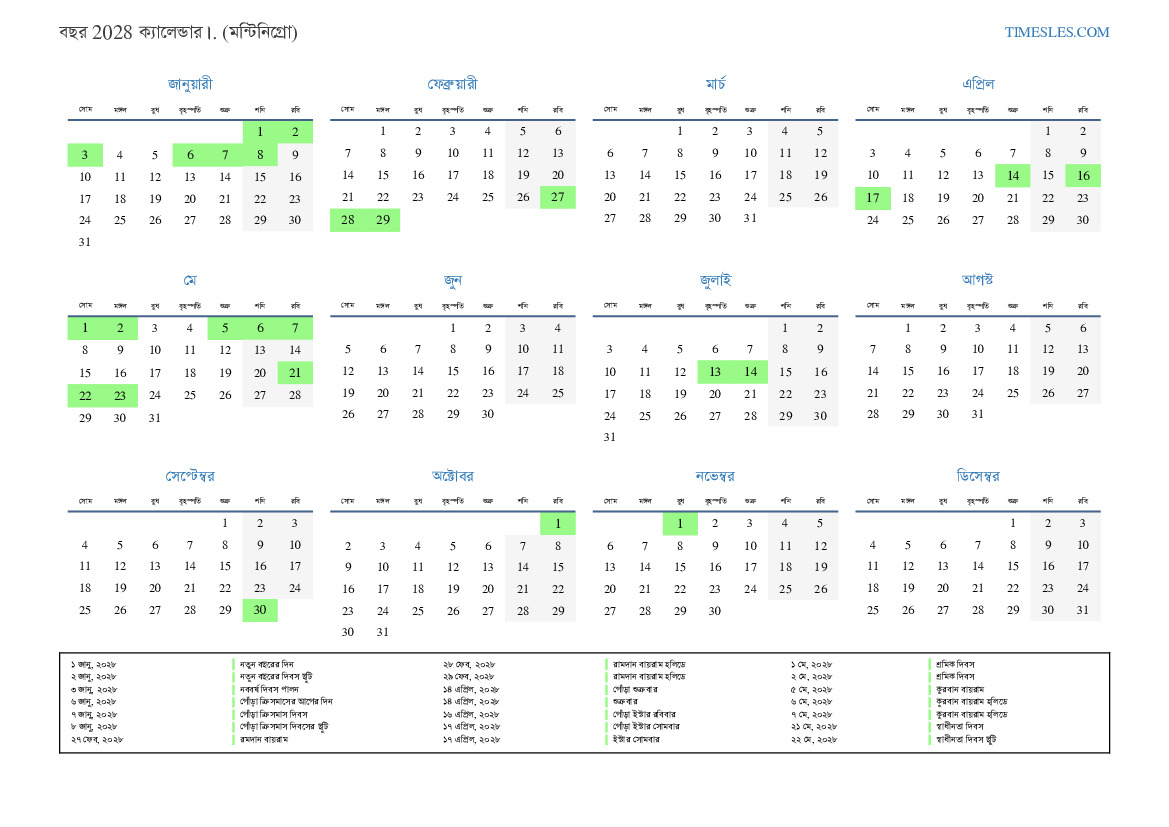Select highlighted January 1 date
The height and width of the screenshot is (827, 1169).
point(260,132)
